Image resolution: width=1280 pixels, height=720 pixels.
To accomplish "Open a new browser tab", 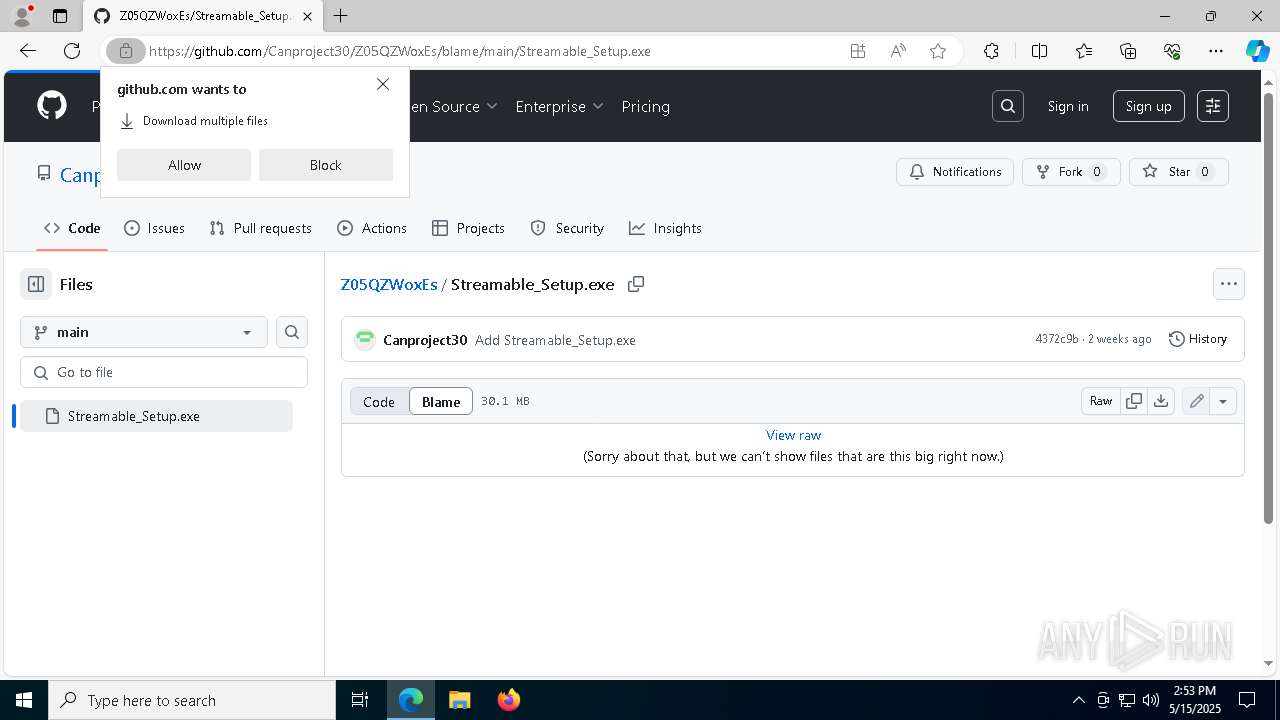I will pos(341,16).
